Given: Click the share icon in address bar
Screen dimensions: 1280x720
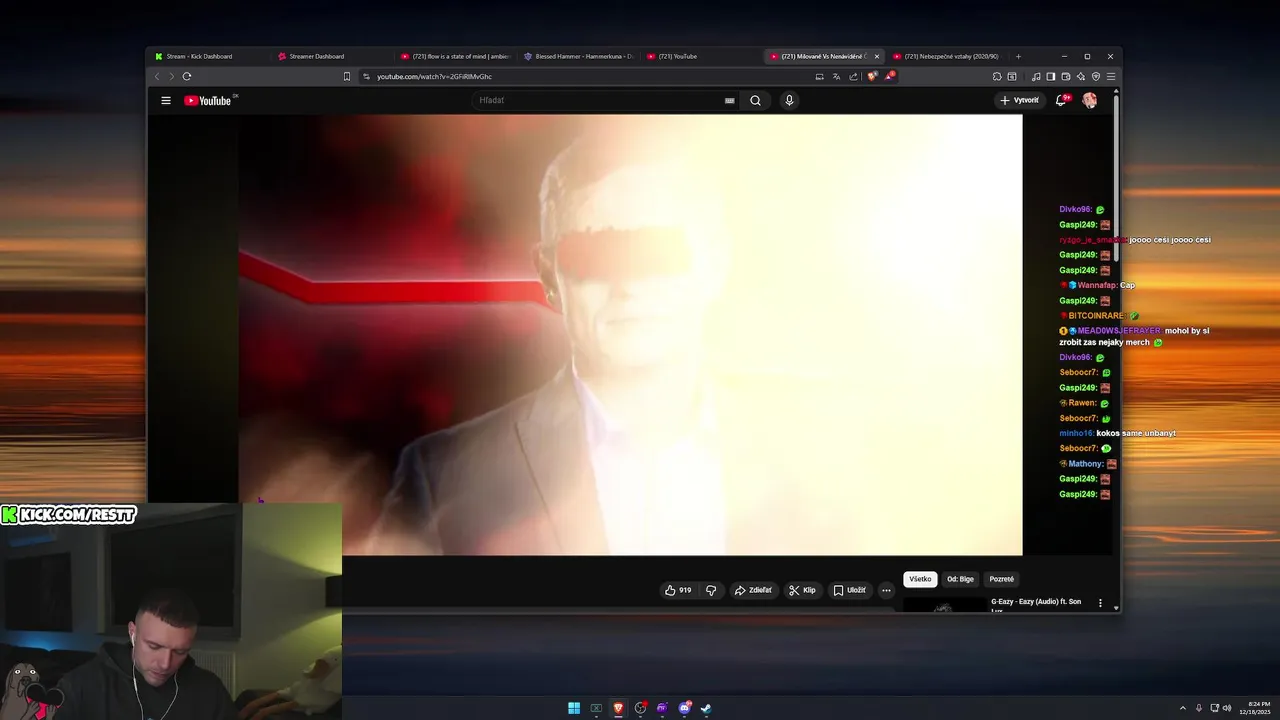Looking at the screenshot, I should 853,76.
